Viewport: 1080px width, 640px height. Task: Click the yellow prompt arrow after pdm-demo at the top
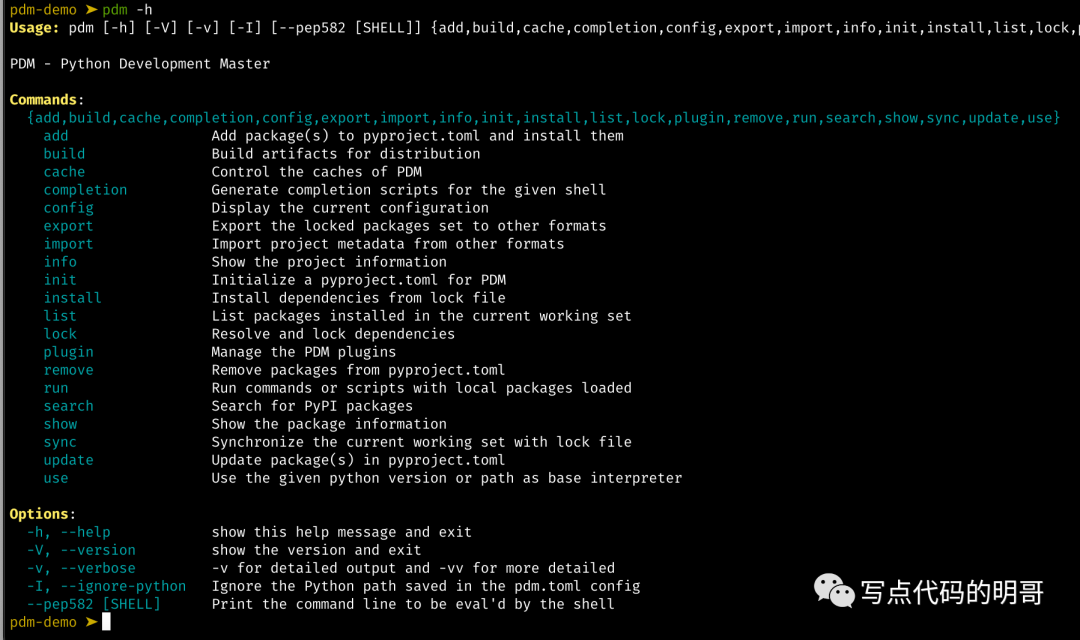pyautogui.click(x=91, y=10)
